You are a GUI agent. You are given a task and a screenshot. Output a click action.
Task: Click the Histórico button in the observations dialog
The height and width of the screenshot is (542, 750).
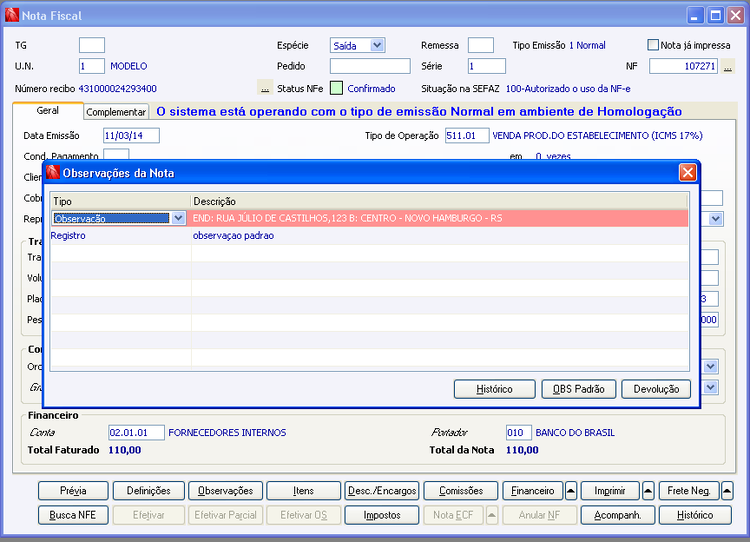tap(494, 389)
